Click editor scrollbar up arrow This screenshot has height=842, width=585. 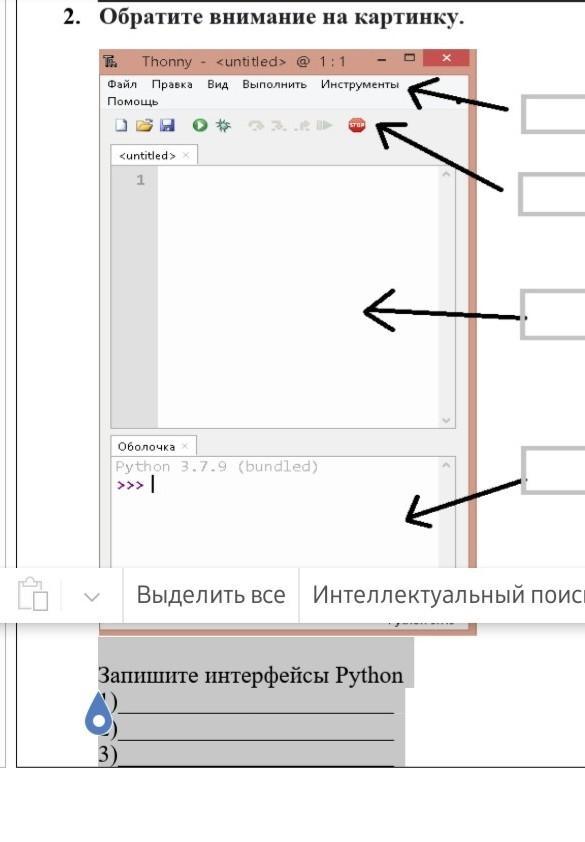click(x=446, y=174)
